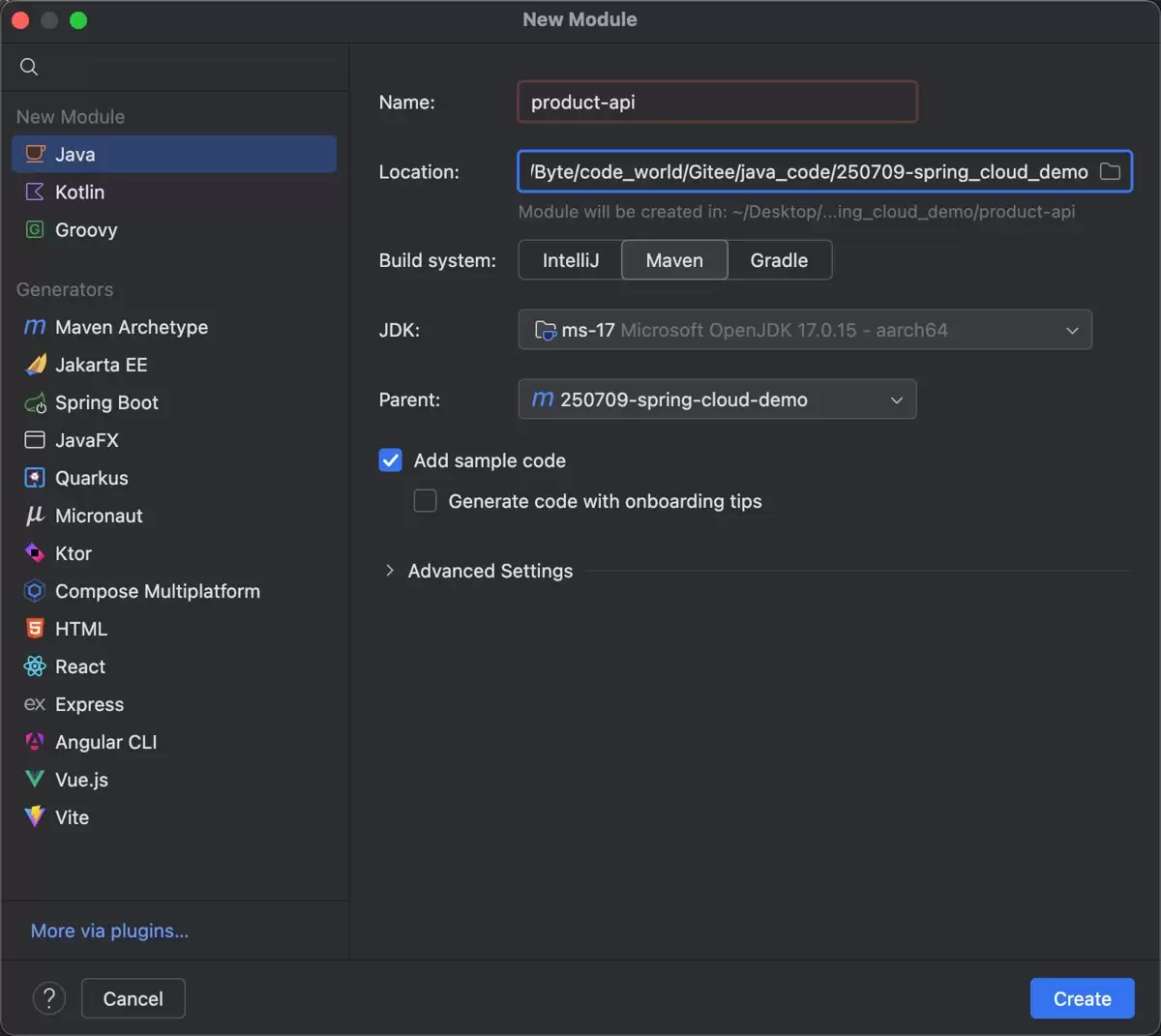
Task: Choose the Express generator icon
Action: (35, 704)
